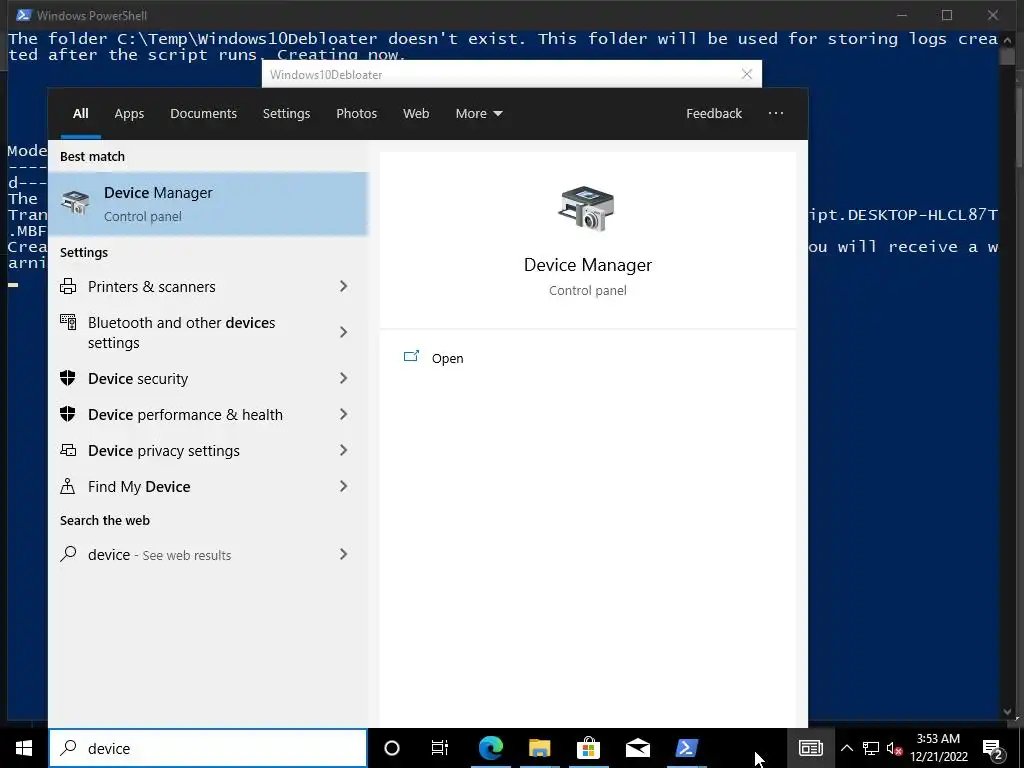The height and width of the screenshot is (768, 1024).
Task: Launch Microsoft Edge from the taskbar
Action: [x=491, y=748]
